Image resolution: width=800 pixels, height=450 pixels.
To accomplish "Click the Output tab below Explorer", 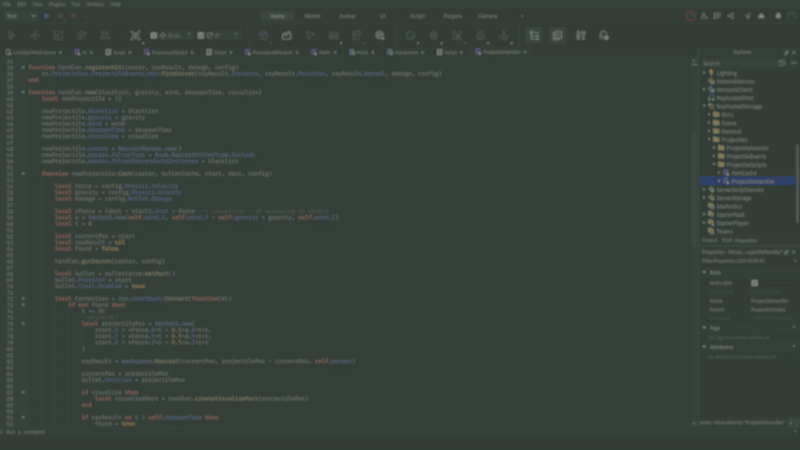I will tap(709, 240).
